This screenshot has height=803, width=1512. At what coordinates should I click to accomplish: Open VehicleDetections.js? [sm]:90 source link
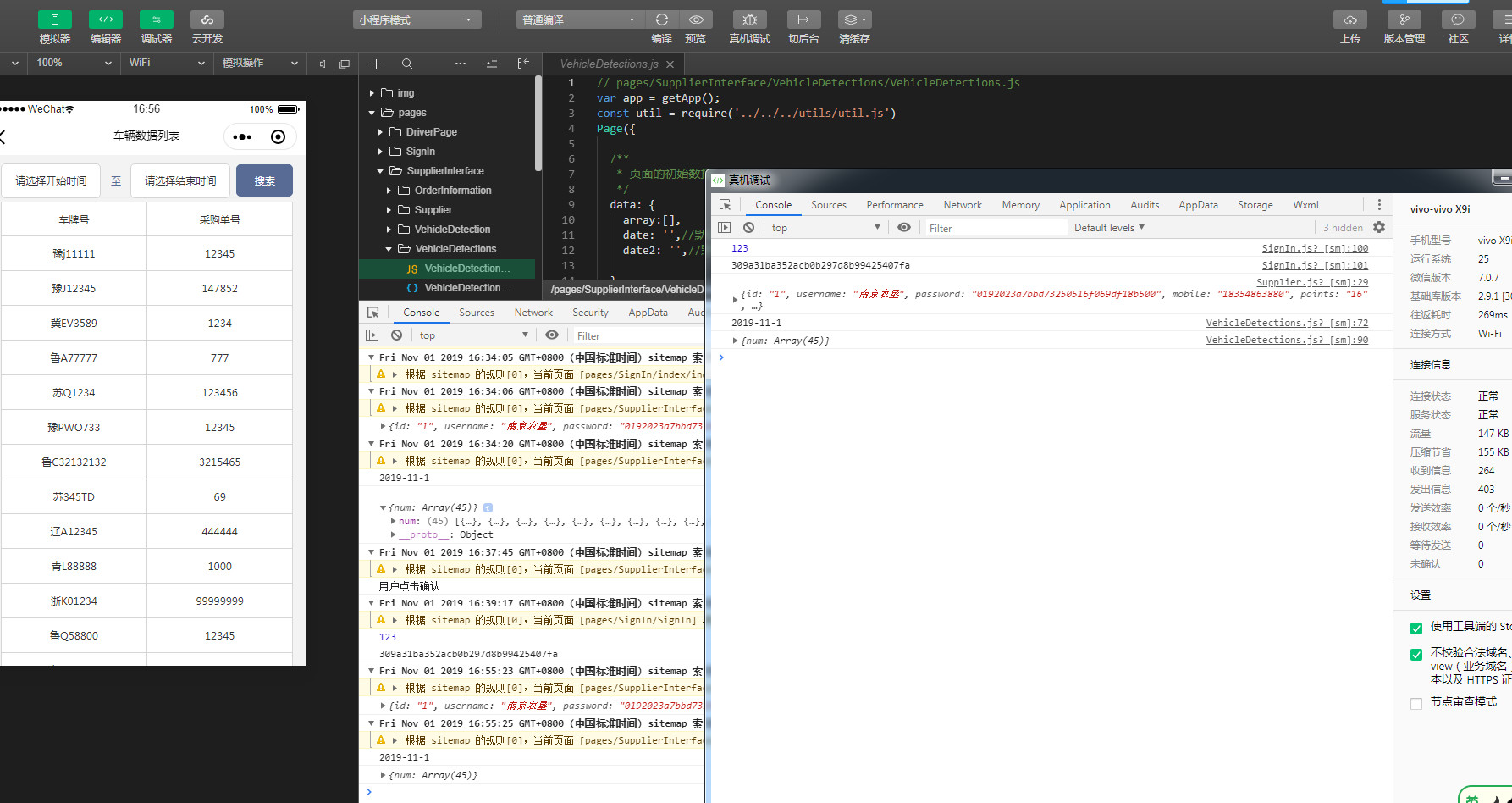pos(1287,340)
